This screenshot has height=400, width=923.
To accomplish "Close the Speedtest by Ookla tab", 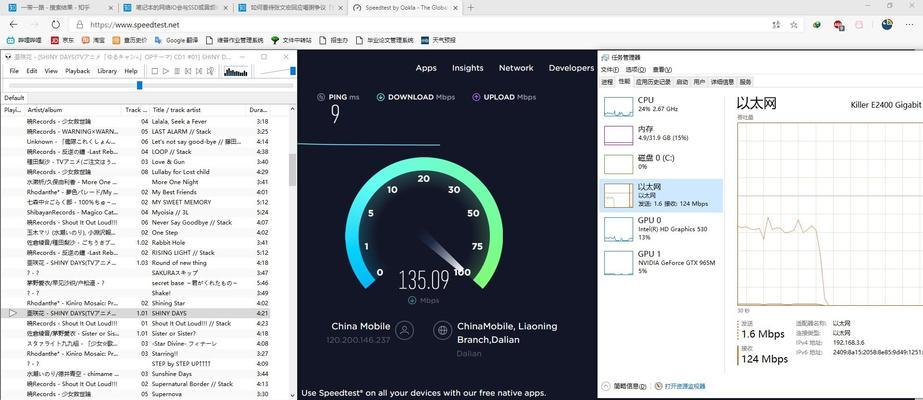I will (454, 8).
